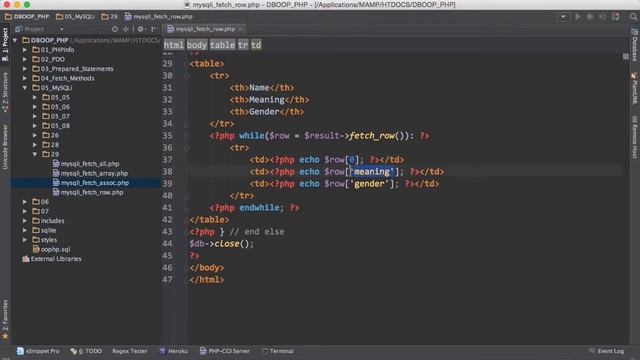Collapse the 29 subfolder

[x=35, y=154]
